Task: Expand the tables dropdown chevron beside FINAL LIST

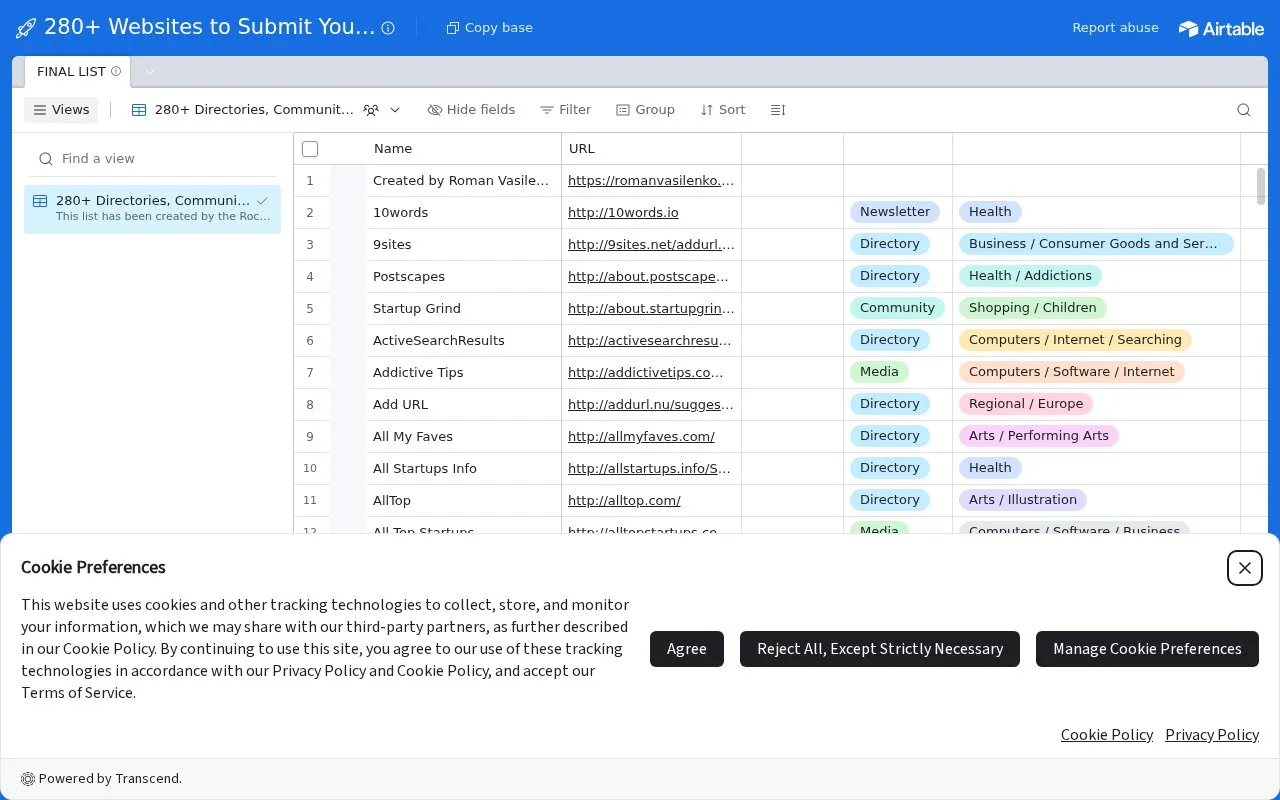Action: (x=149, y=72)
